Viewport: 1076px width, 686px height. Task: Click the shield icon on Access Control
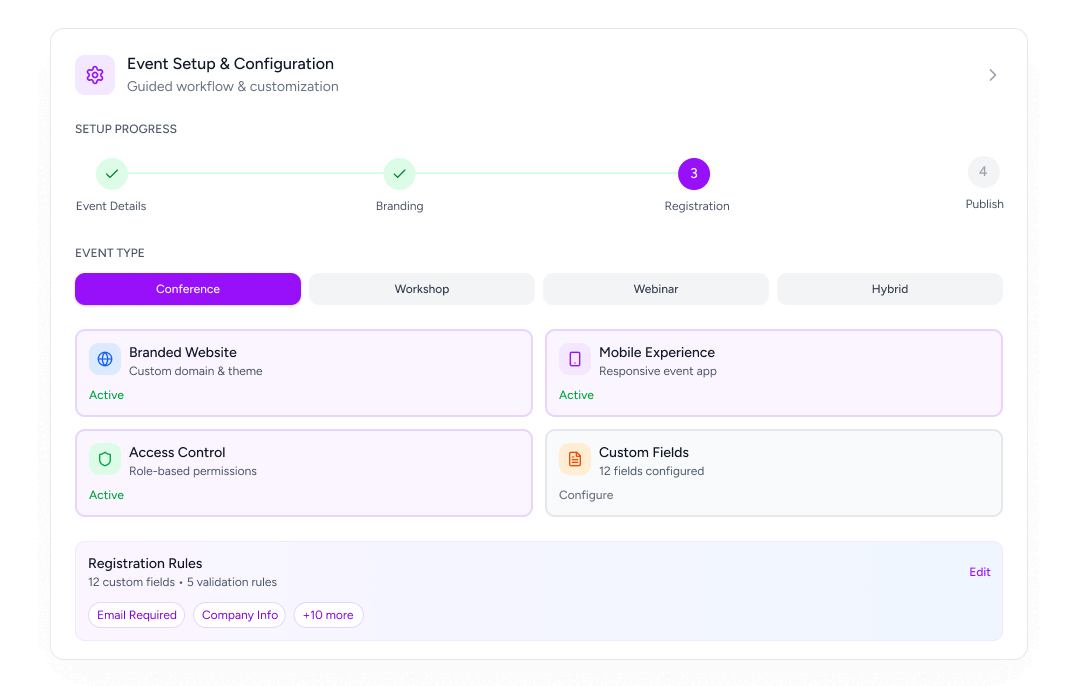105,459
